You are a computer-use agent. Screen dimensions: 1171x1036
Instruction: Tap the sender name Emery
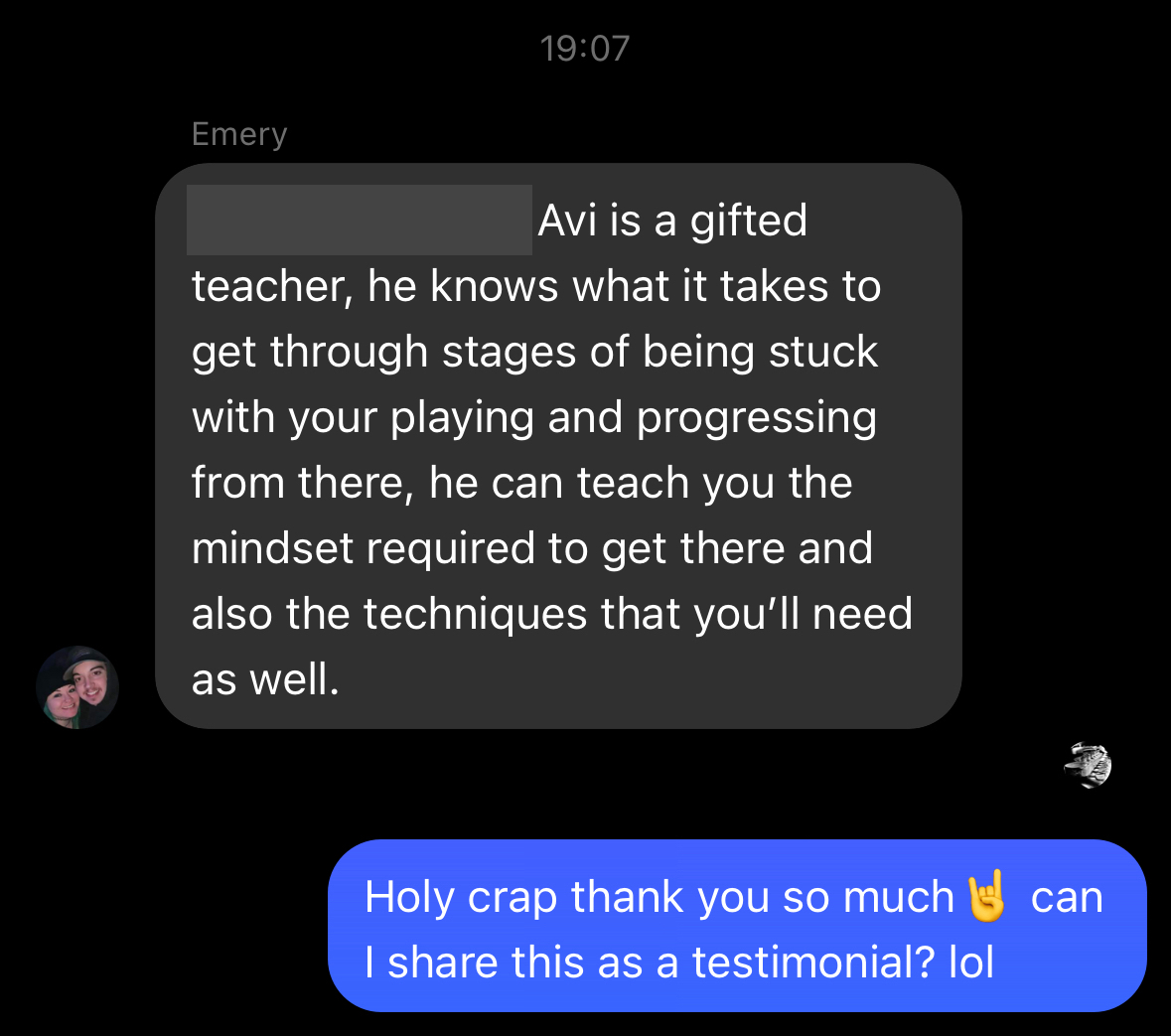click(x=239, y=134)
